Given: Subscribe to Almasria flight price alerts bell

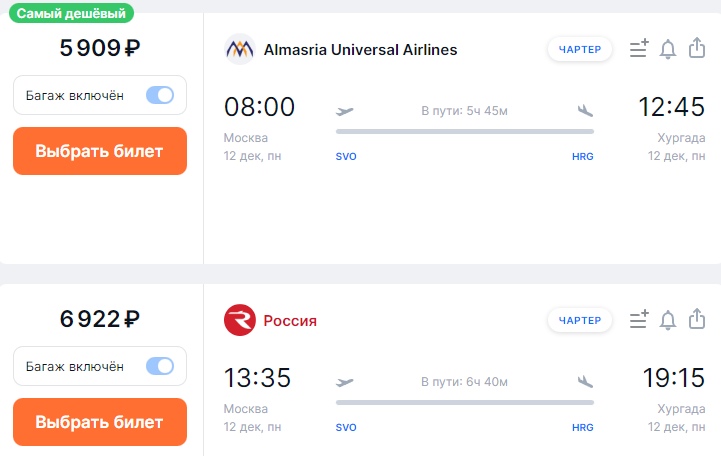Looking at the screenshot, I should pos(668,49).
